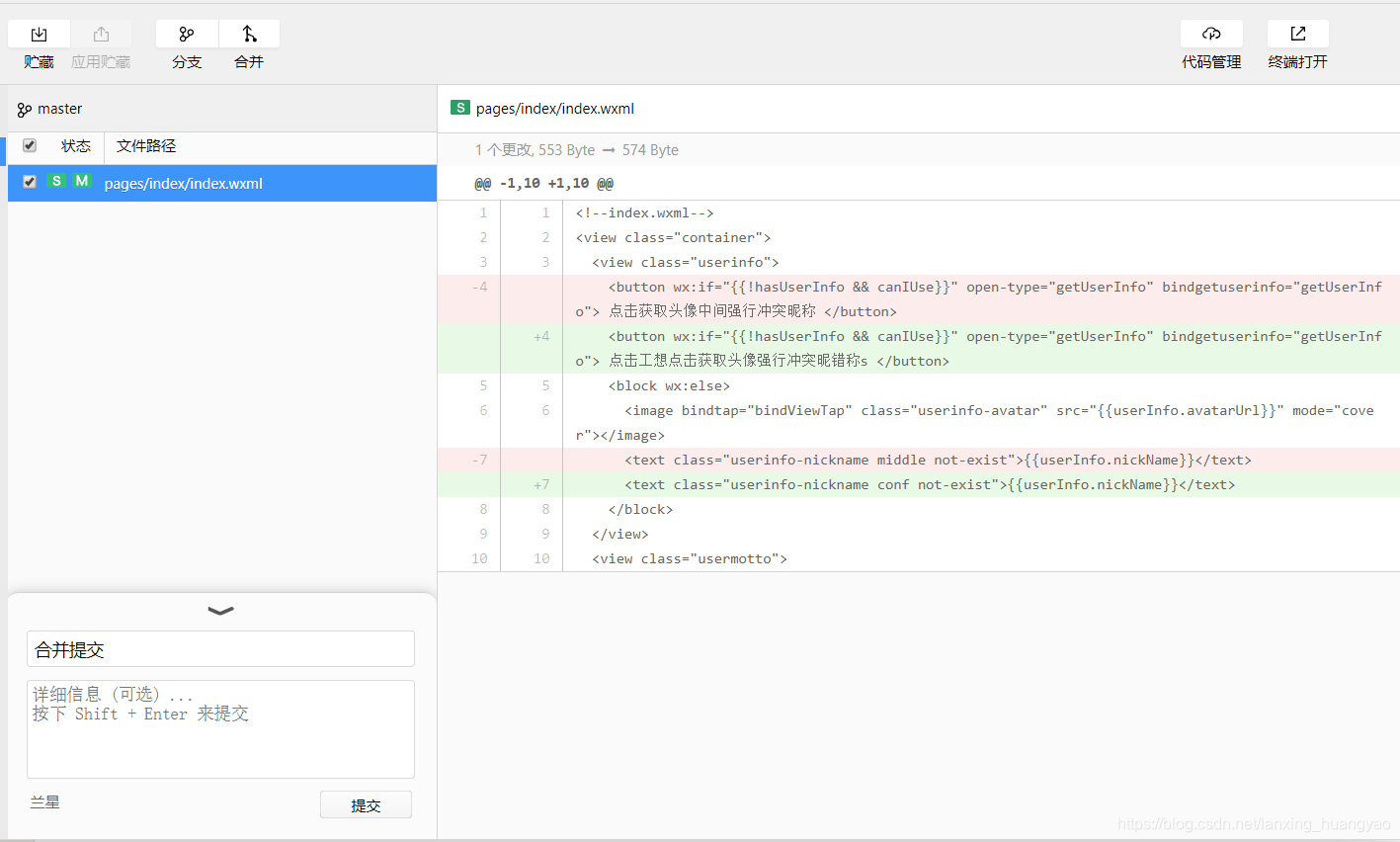Click the removed line marker -7
1400x842 pixels.
(479, 460)
